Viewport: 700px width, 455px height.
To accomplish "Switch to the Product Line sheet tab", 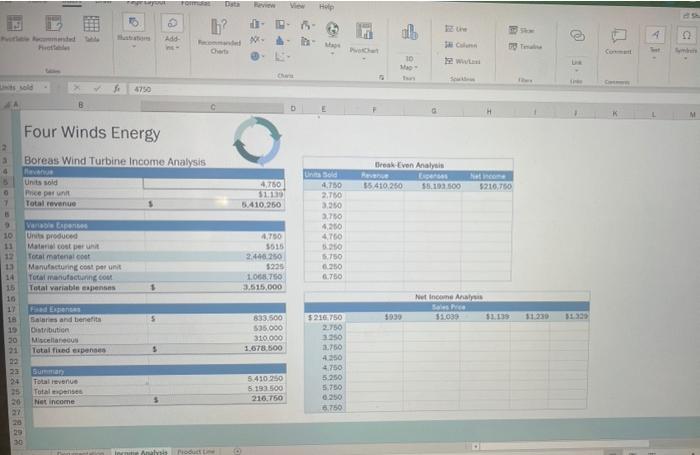I will 196,451.
